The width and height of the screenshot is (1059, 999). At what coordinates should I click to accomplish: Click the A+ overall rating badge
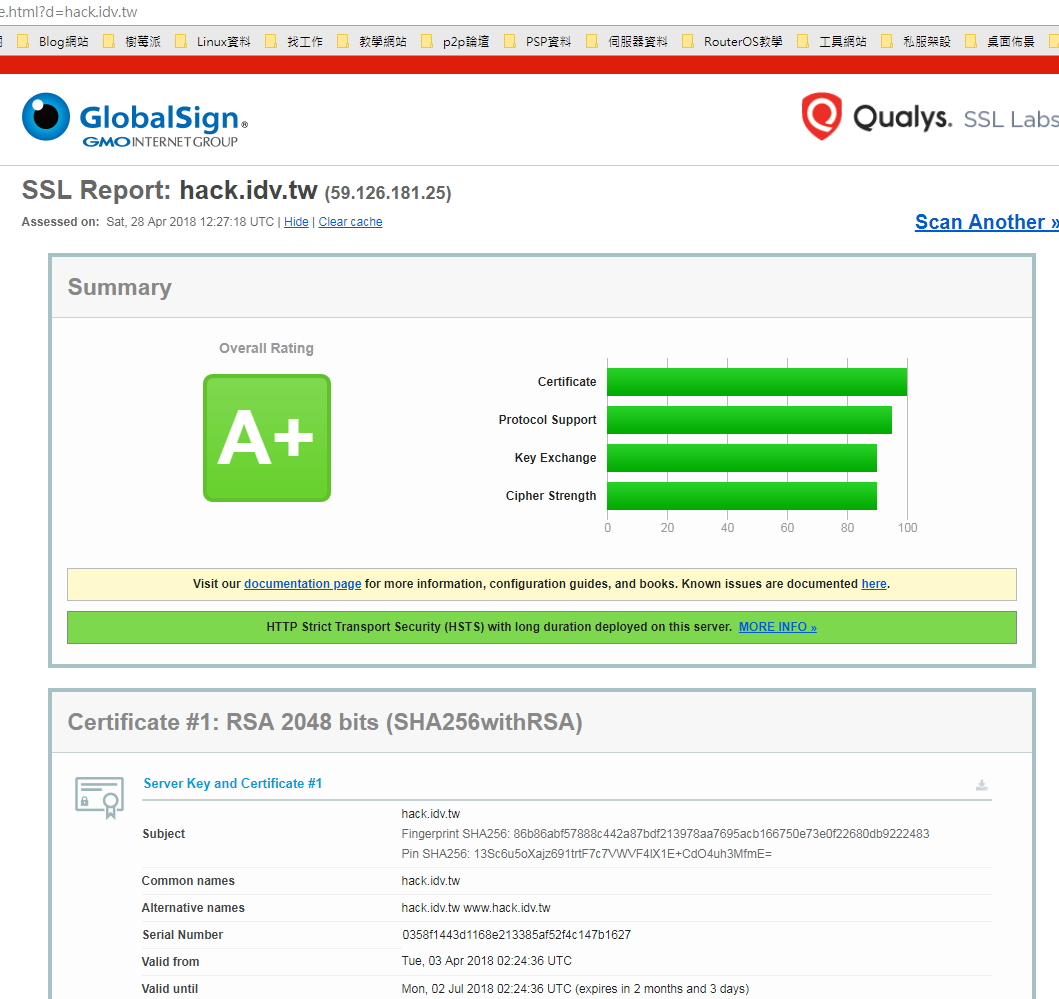click(267, 438)
